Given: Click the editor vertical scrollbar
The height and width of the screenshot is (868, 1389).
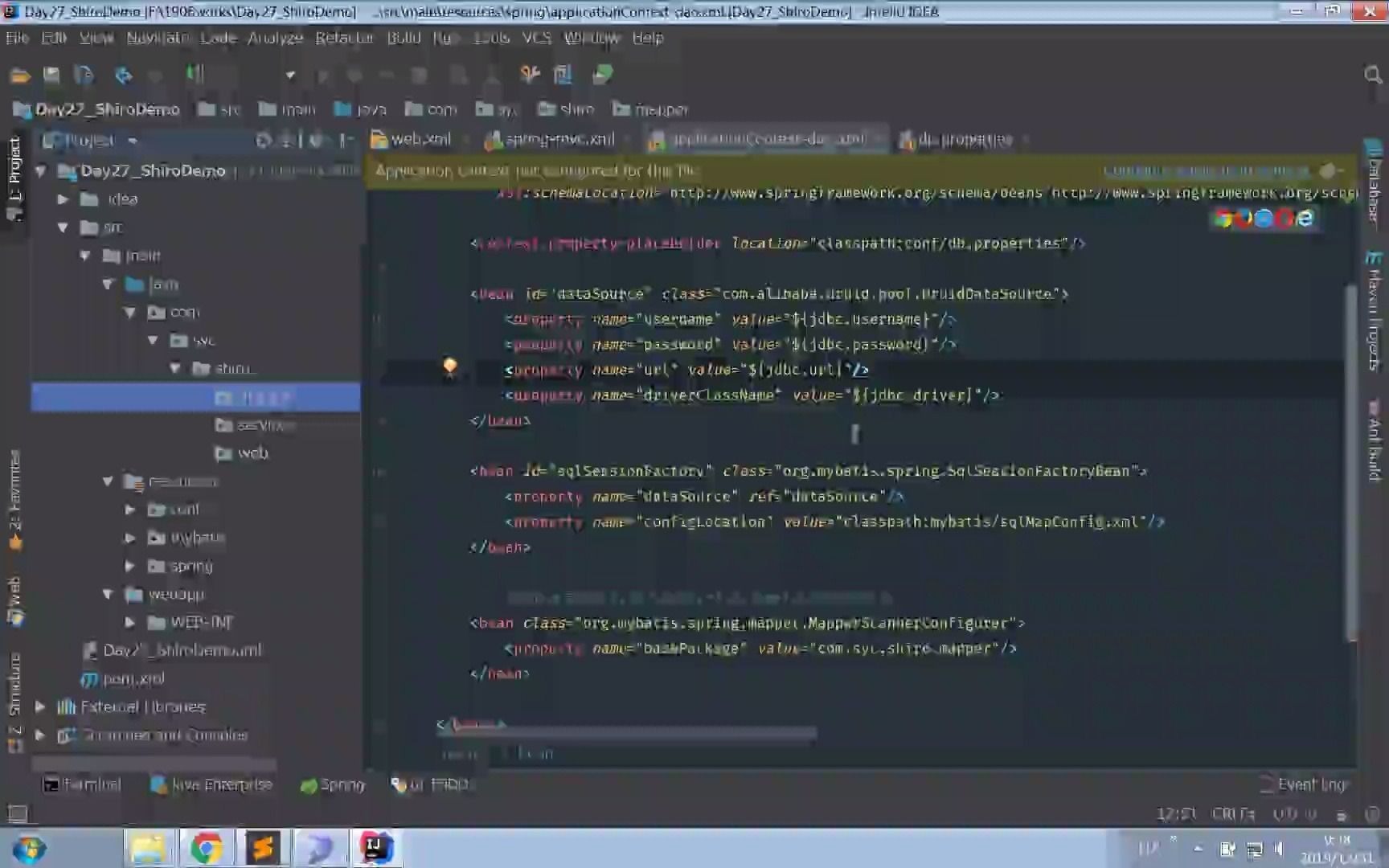Looking at the screenshot, I should point(1352,462).
